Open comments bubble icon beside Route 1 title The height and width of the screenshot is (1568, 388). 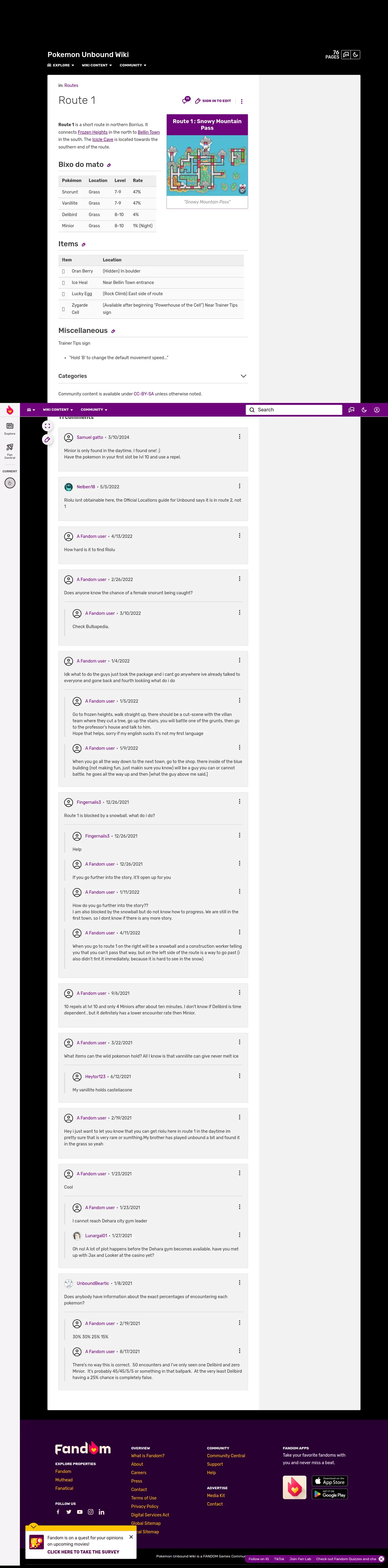click(x=186, y=101)
